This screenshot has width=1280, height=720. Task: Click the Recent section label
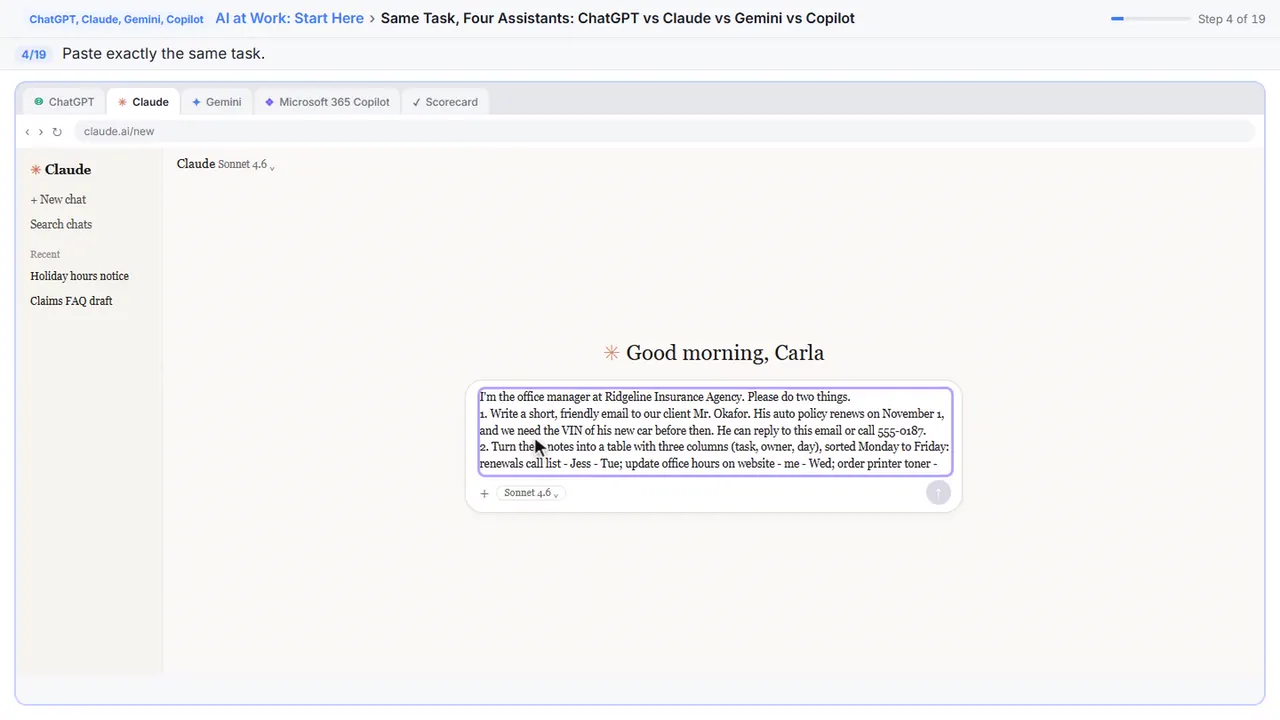pos(45,254)
